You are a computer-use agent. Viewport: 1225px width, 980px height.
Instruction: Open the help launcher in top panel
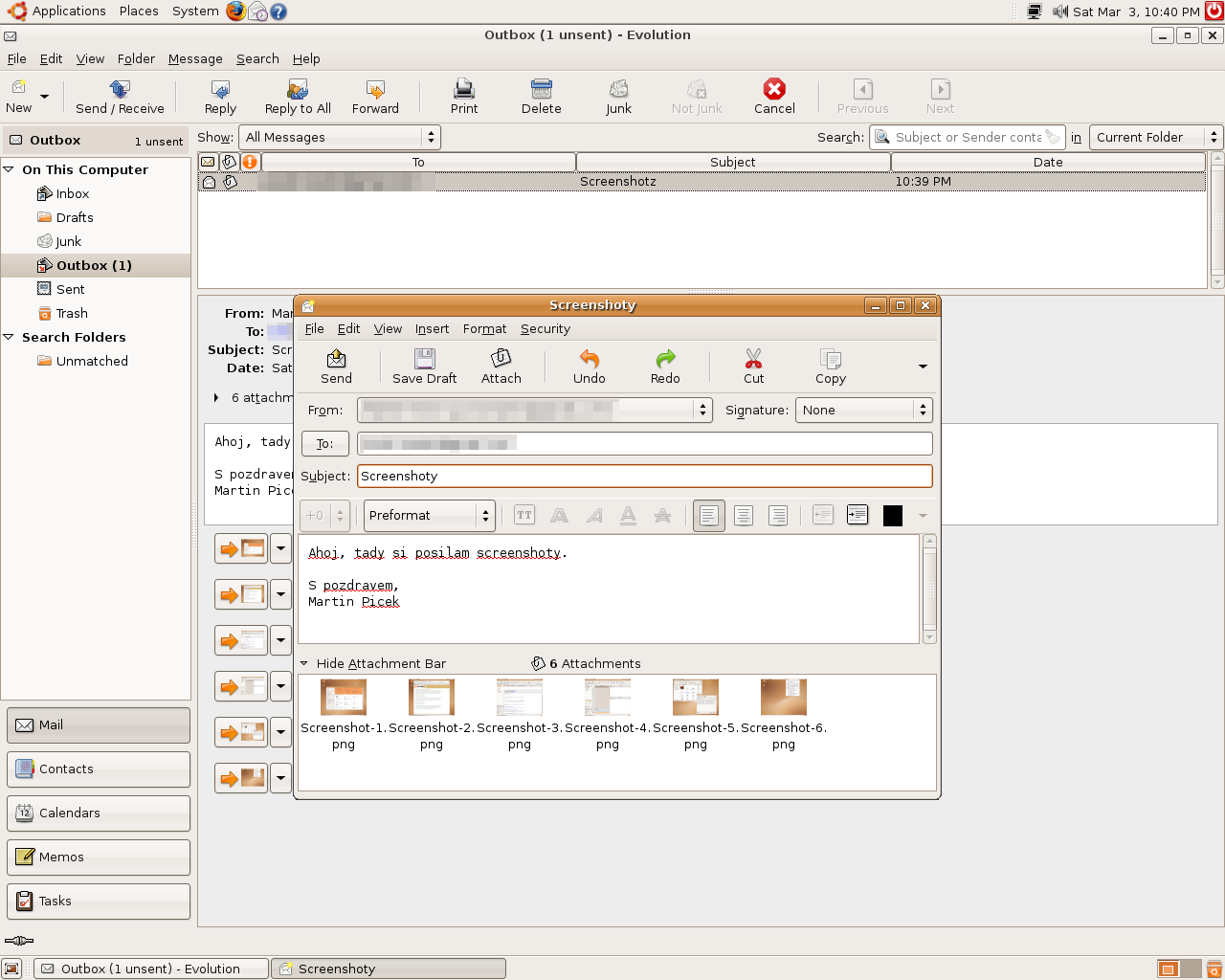click(x=278, y=11)
